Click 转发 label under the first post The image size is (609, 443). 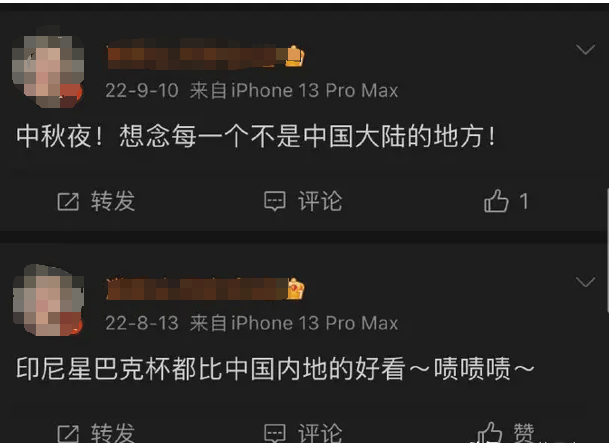click(113, 201)
